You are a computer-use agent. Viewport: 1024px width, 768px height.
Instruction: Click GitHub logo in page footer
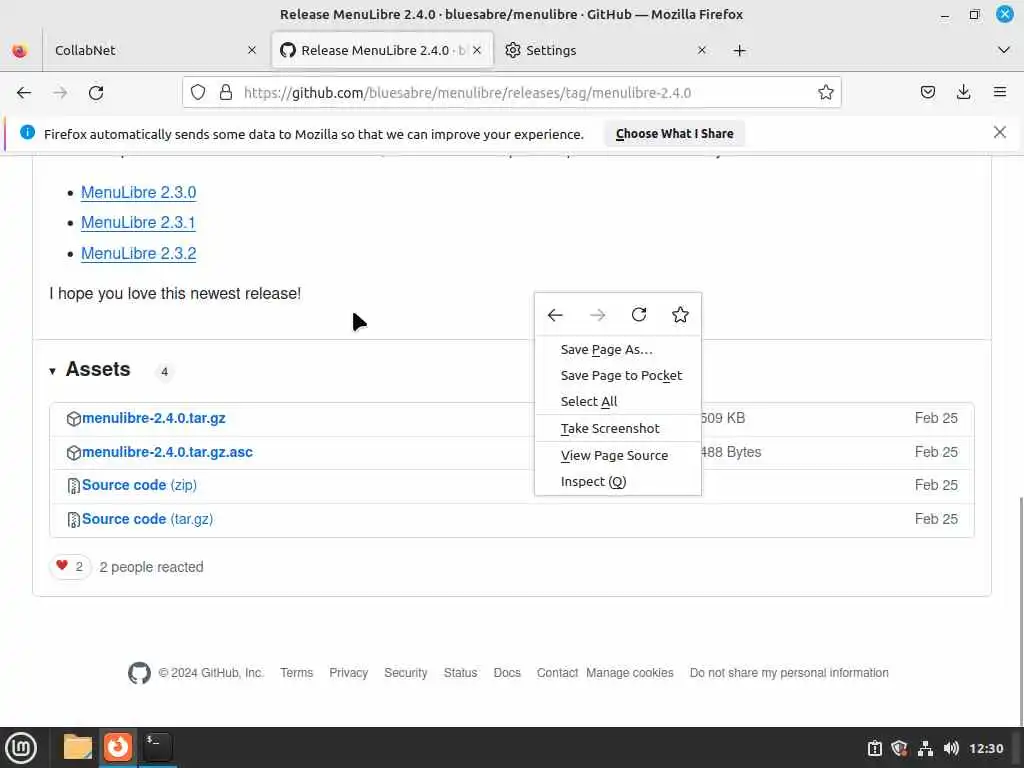point(139,673)
